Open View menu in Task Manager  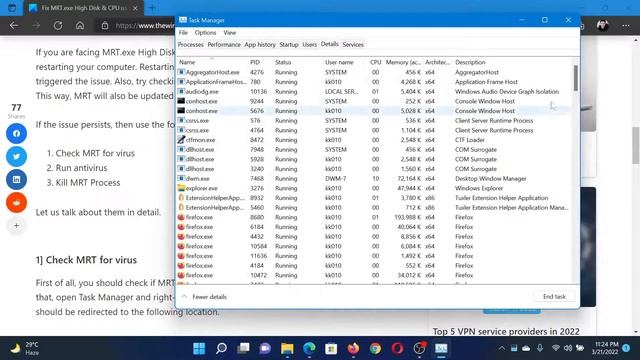pyautogui.click(x=229, y=33)
